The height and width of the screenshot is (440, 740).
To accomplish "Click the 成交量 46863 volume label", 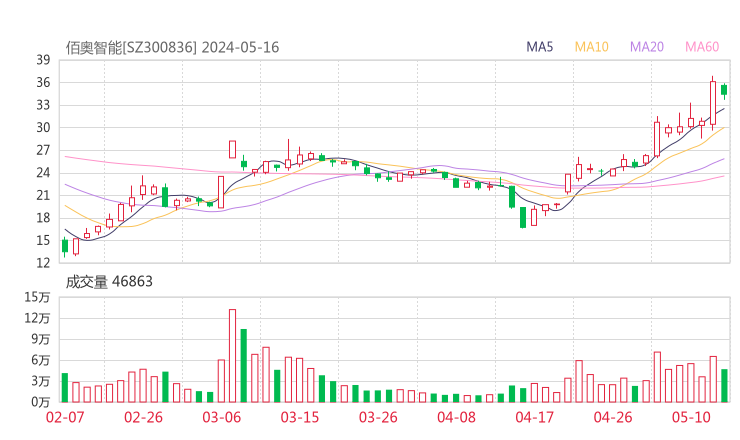I will [x=109, y=282].
